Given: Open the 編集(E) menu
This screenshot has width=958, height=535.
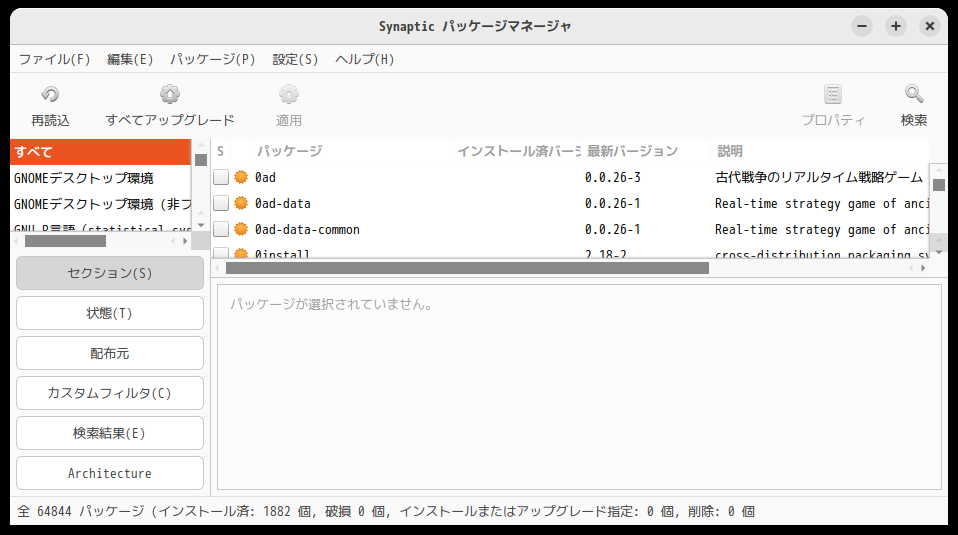Looking at the screenshot, I should pos(130,59).
